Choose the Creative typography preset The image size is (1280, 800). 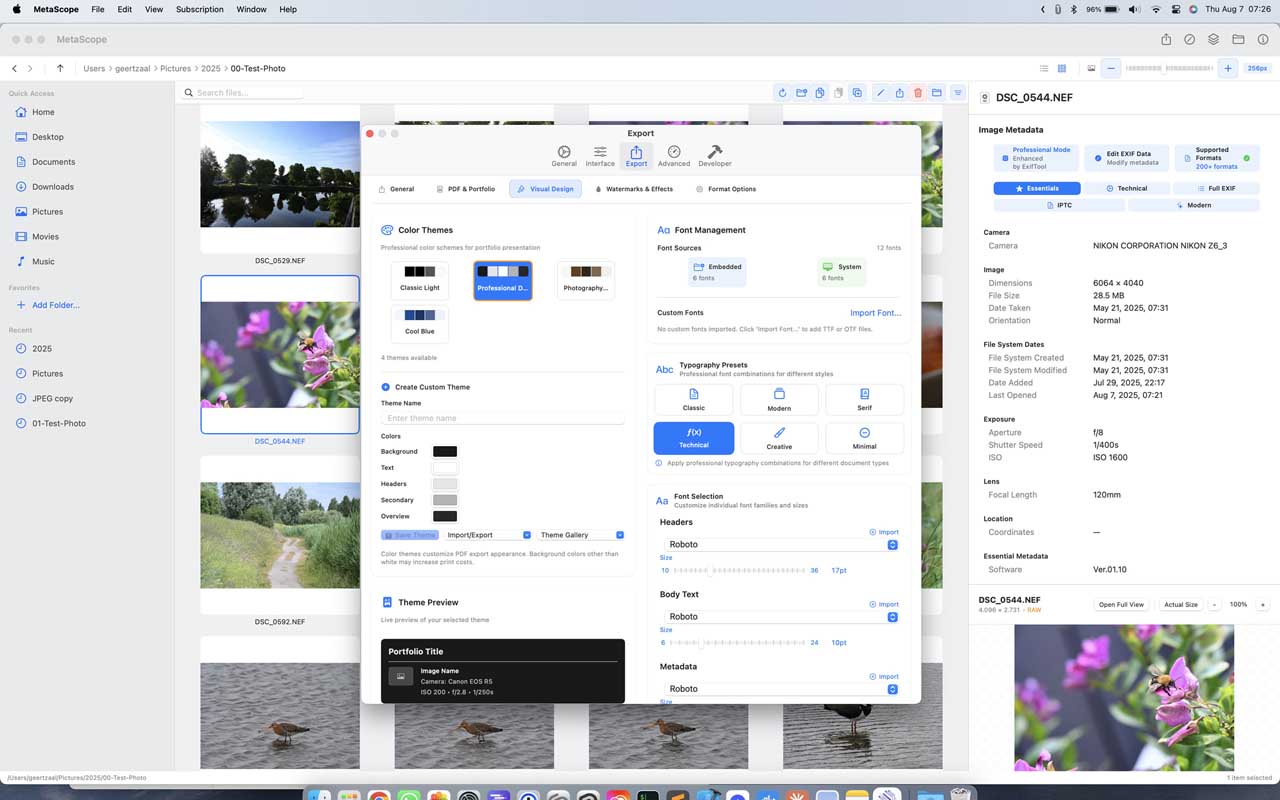pos(779,438)
